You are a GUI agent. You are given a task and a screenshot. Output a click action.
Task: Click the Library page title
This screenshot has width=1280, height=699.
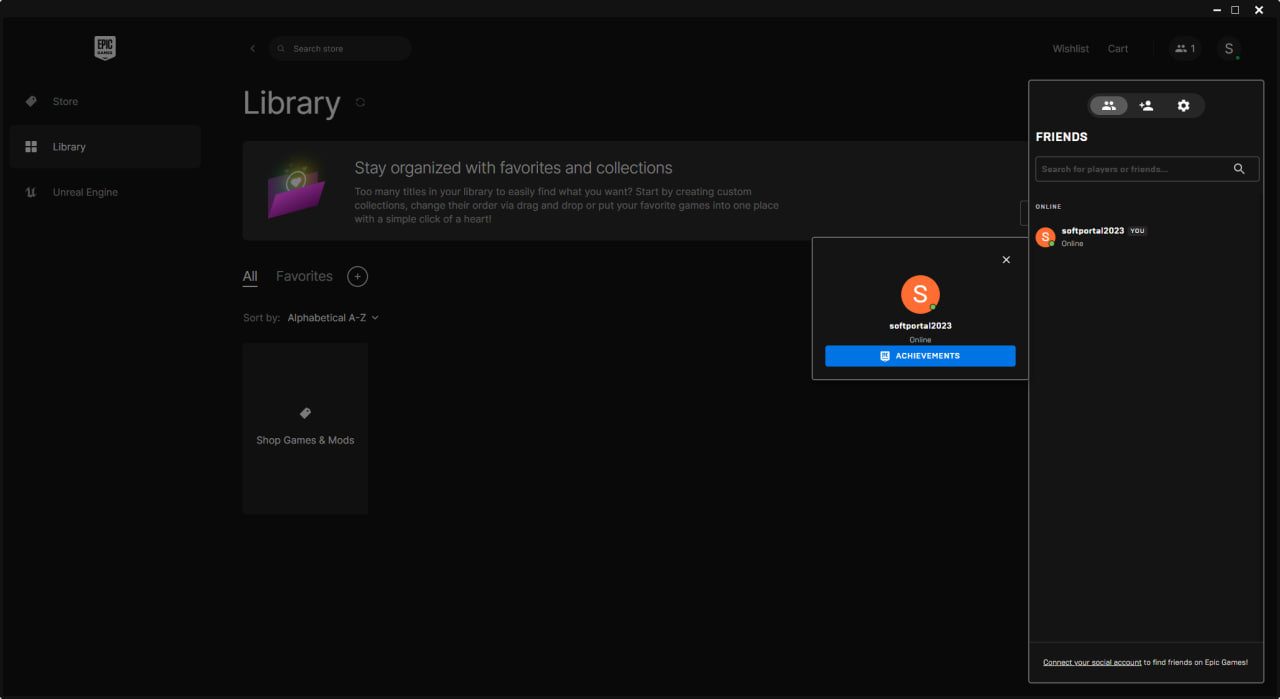(x=292, y=103)
